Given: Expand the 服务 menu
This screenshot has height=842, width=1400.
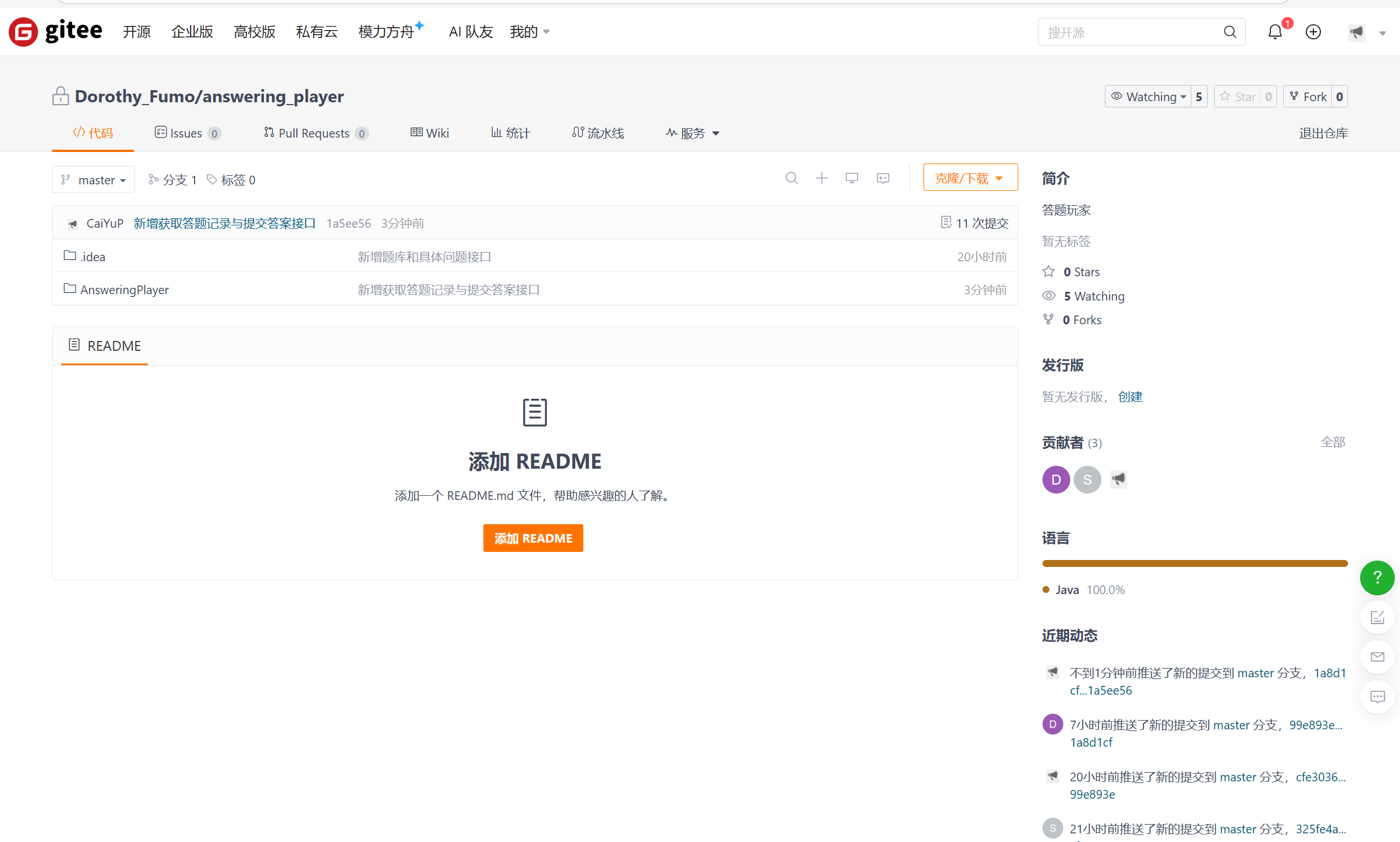Looking at the screenshot, I should coord(692,133).
